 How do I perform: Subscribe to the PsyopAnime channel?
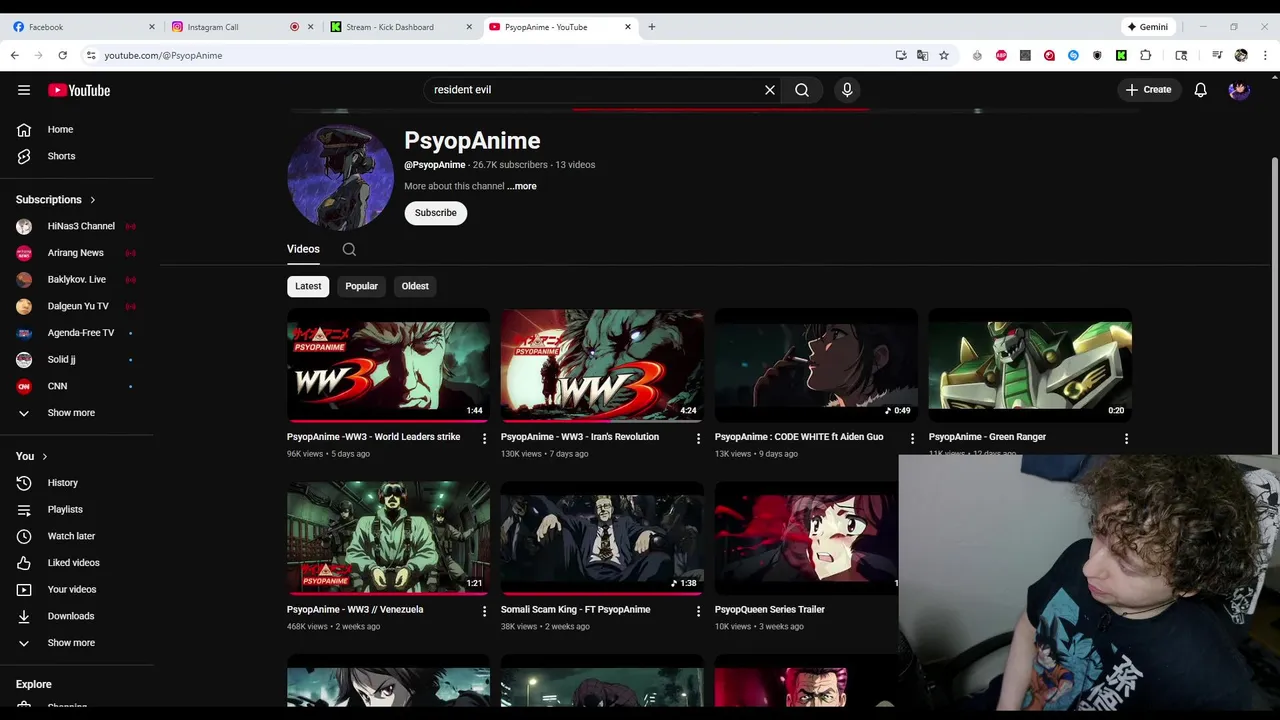click(x=435, y=213)
